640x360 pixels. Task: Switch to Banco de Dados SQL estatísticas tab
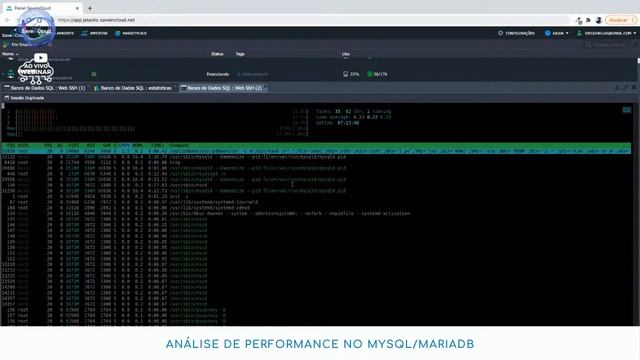[x=133, y=88]
